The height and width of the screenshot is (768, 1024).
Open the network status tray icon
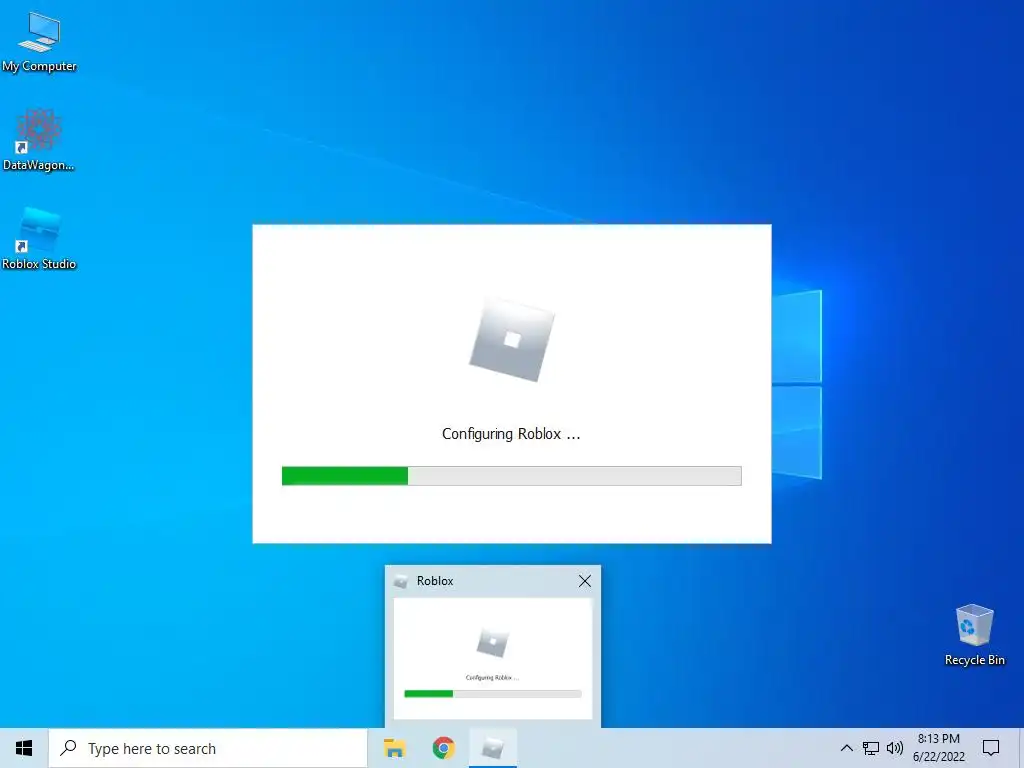click(871, 748)
